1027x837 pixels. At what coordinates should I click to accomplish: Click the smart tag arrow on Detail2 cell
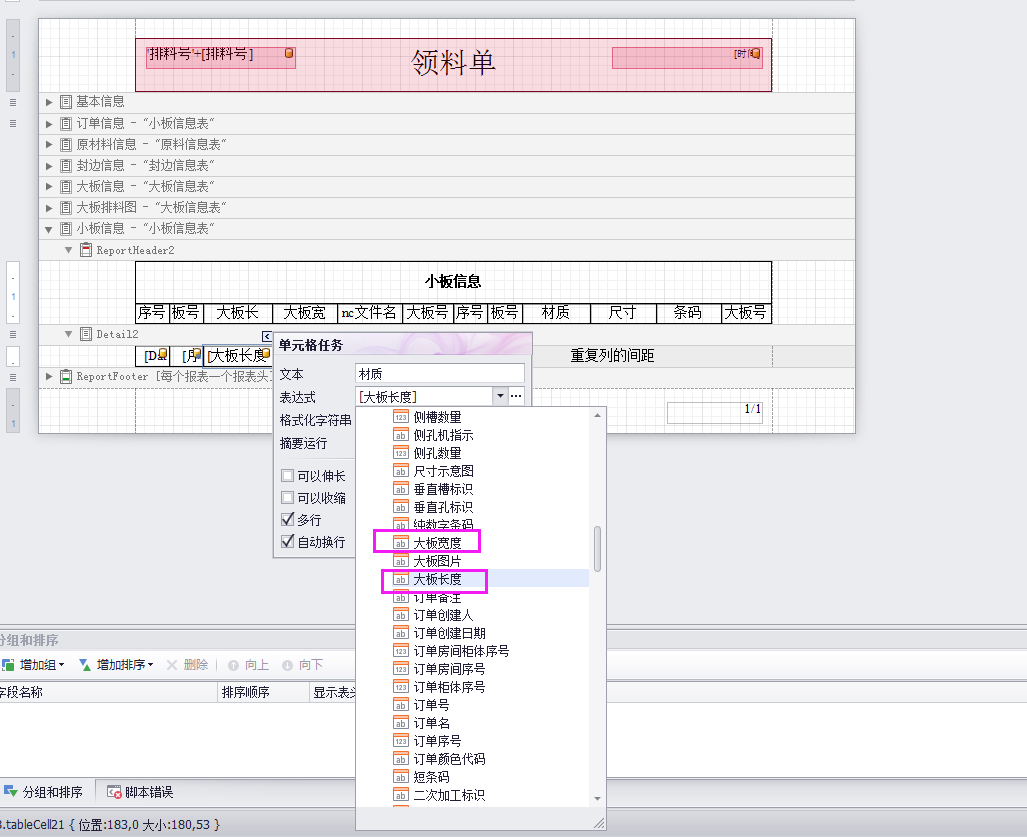(267, 336)
